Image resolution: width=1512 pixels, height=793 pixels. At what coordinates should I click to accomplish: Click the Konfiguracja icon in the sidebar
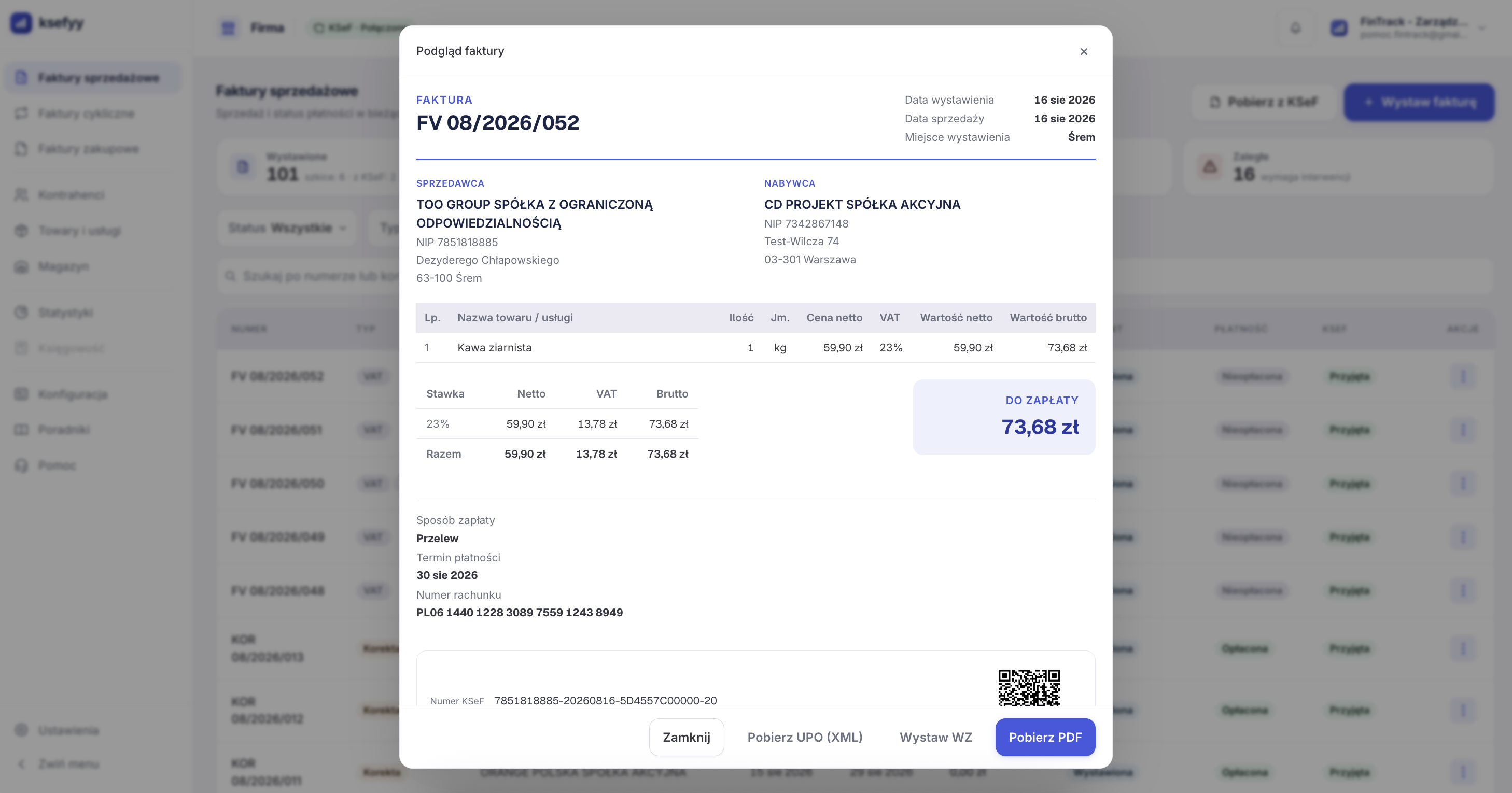21,394
